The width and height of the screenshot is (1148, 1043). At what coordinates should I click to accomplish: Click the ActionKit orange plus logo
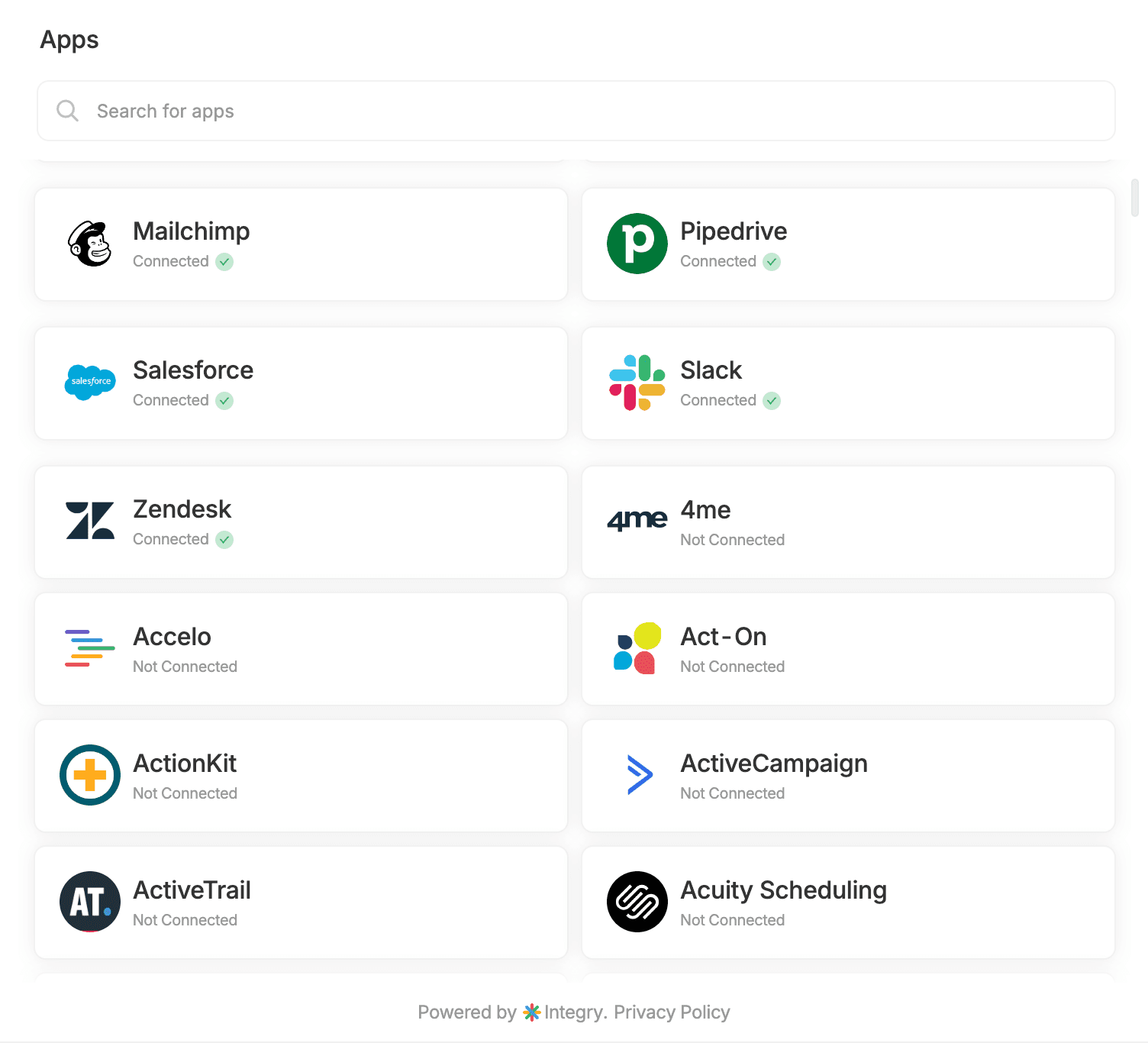(90, 775)
